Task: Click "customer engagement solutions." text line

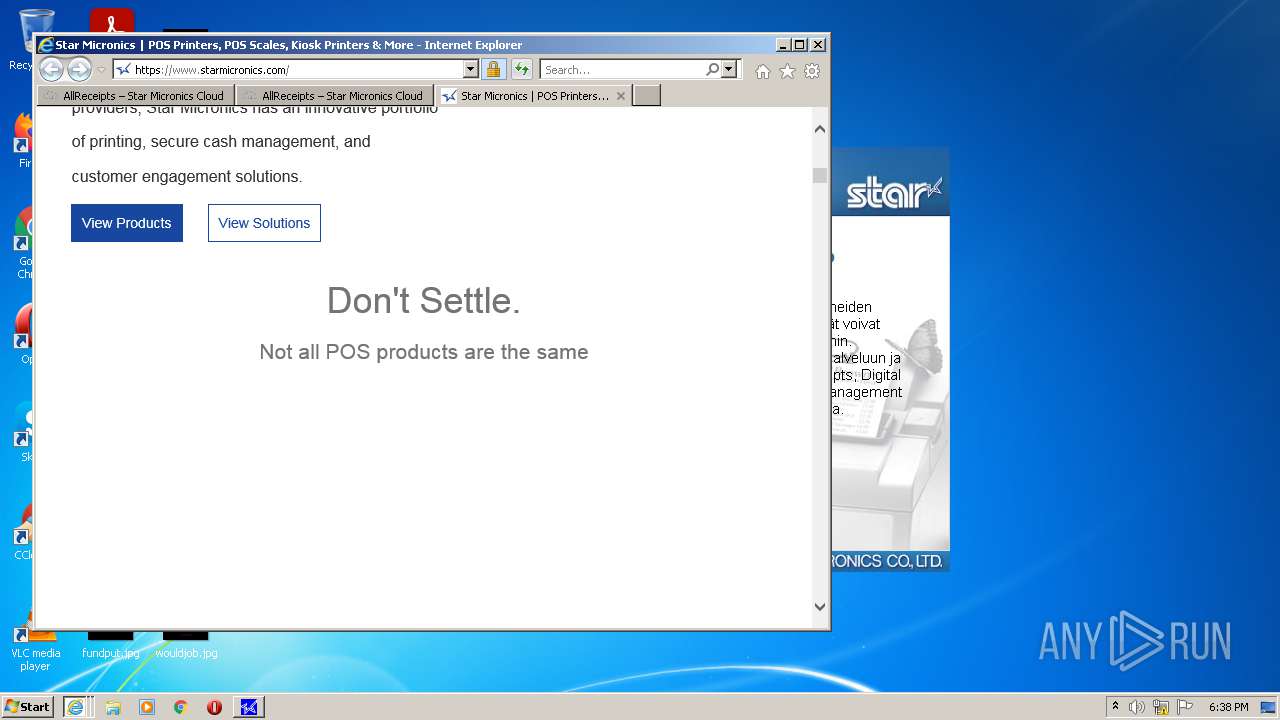Action: 187,176
